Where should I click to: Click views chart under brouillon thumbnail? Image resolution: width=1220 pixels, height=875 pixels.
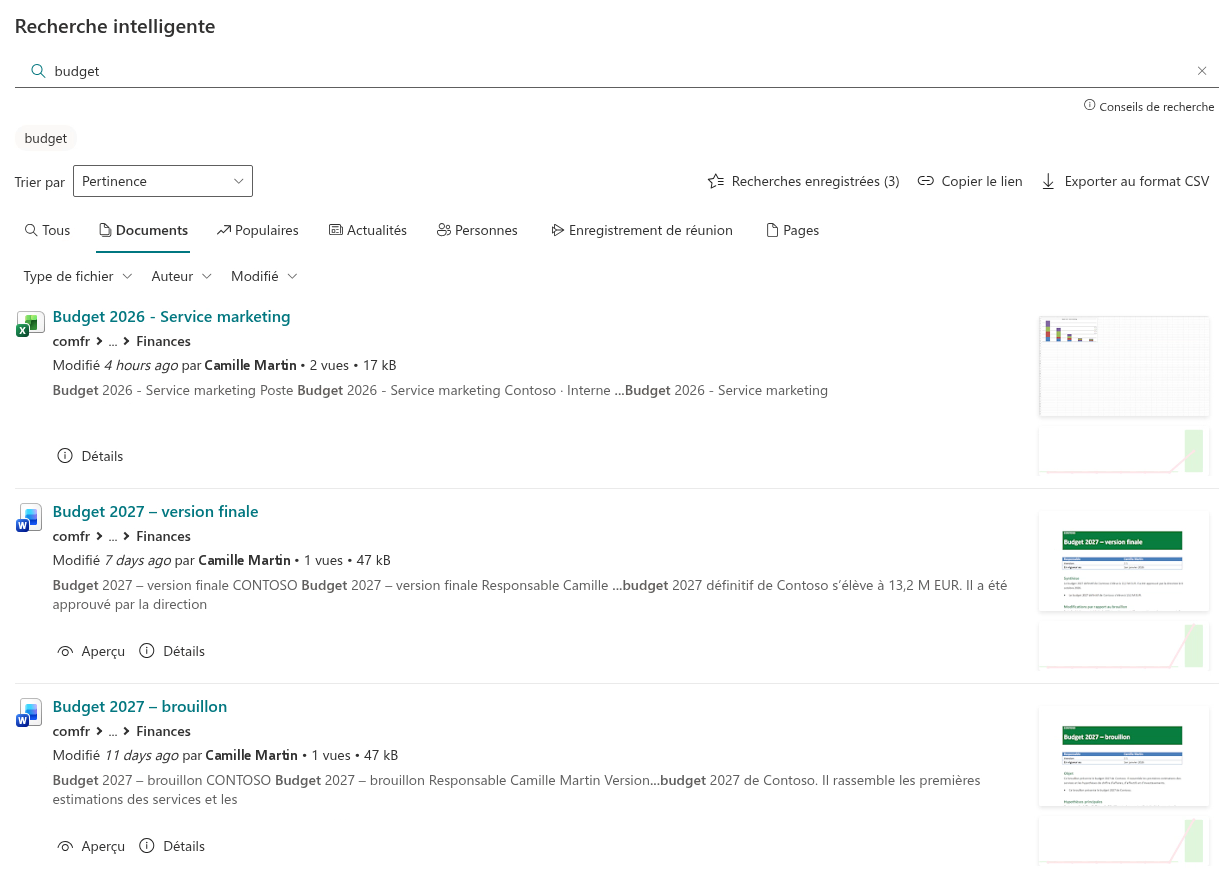[1124, 840]
